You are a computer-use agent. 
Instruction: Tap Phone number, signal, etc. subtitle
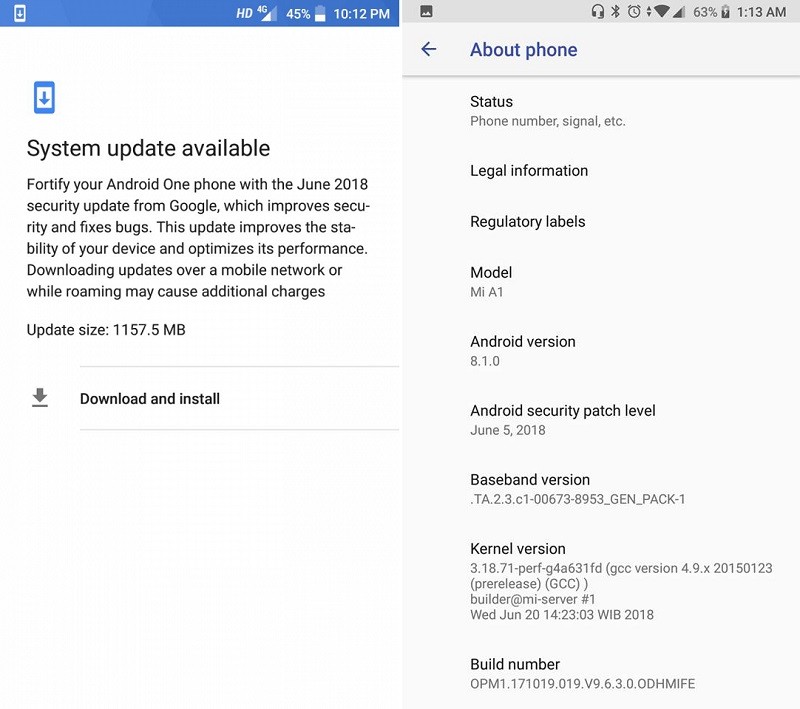547,121
